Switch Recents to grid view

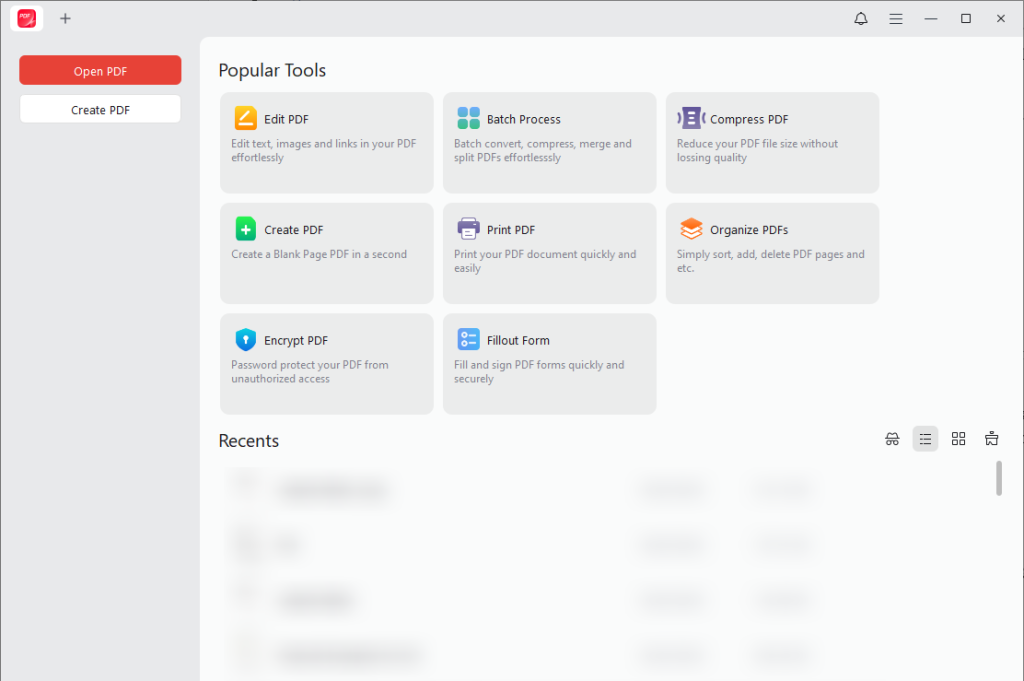click(958, 439)
